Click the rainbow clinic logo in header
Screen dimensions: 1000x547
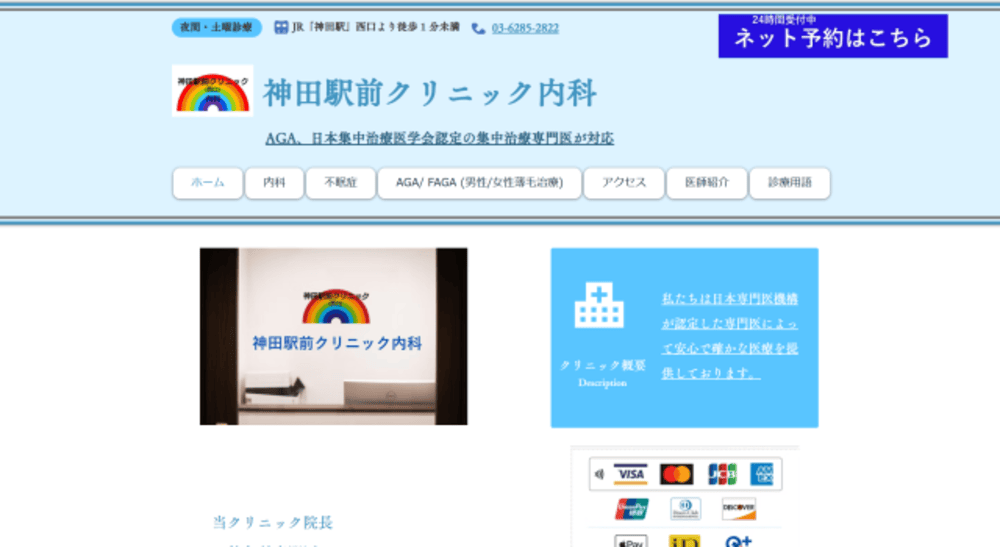pos(212,91)
